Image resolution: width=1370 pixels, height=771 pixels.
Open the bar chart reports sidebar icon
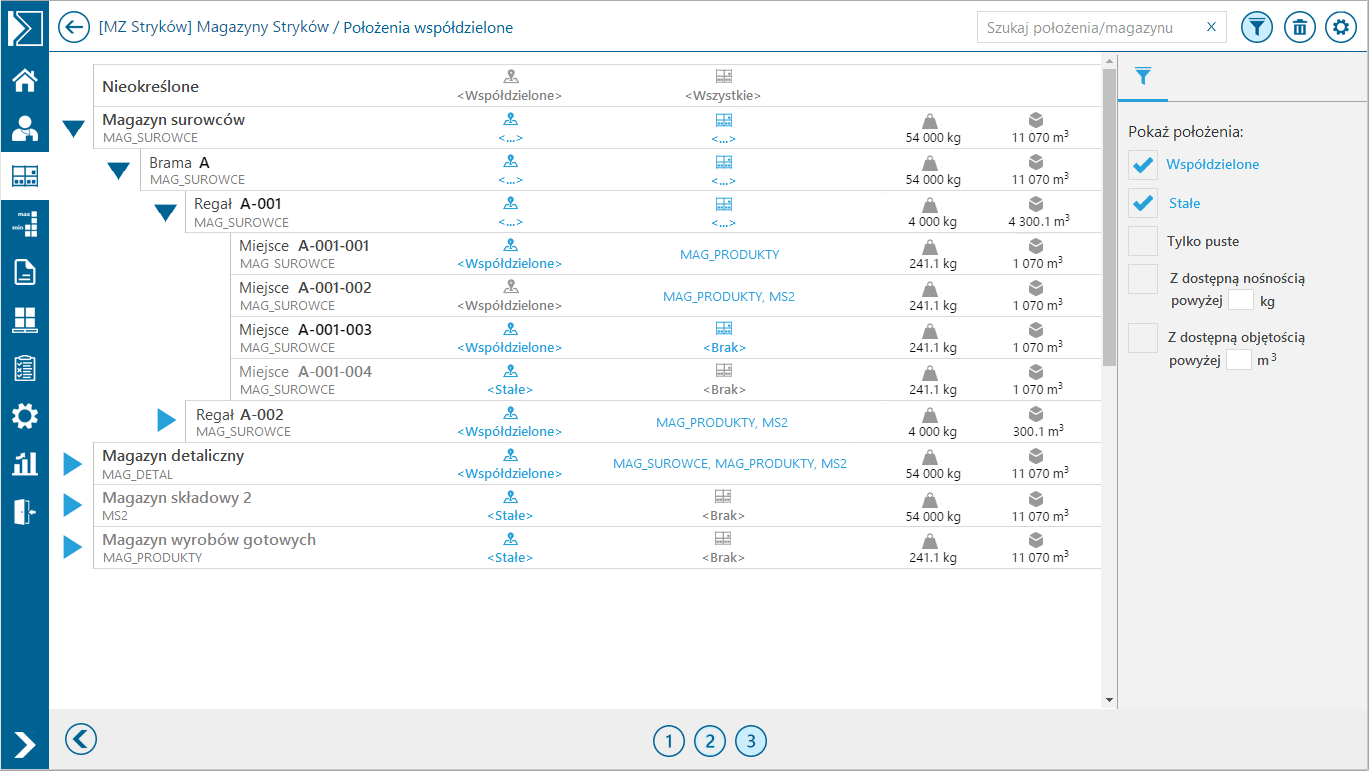coord(24,464)
